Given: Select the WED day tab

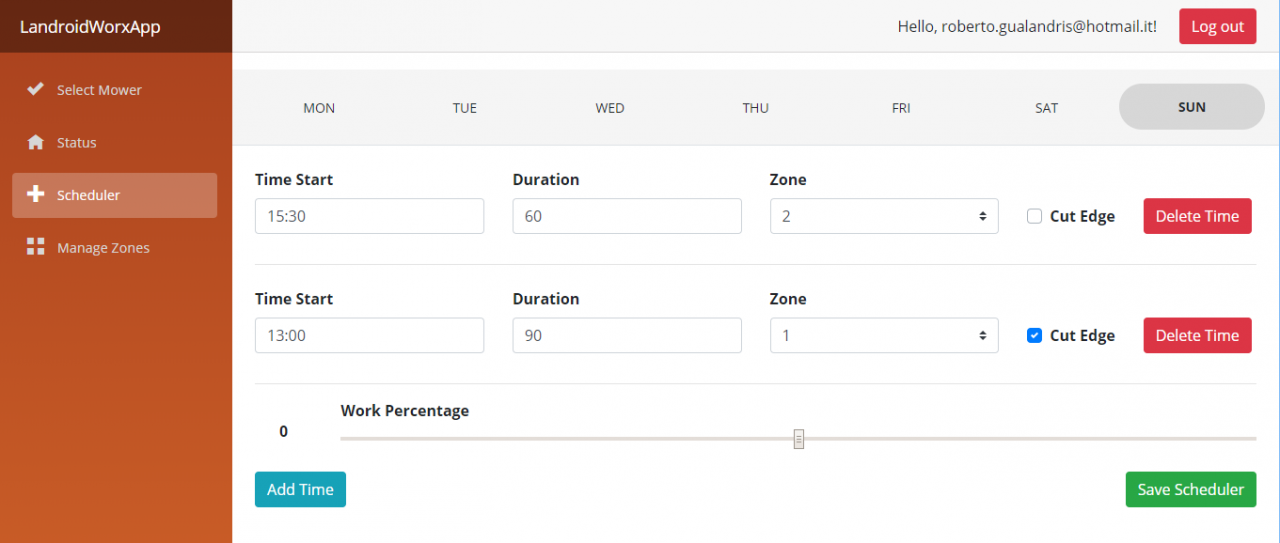Looking at the screenshot, I should pyautogui.click(x=610, y=108).
